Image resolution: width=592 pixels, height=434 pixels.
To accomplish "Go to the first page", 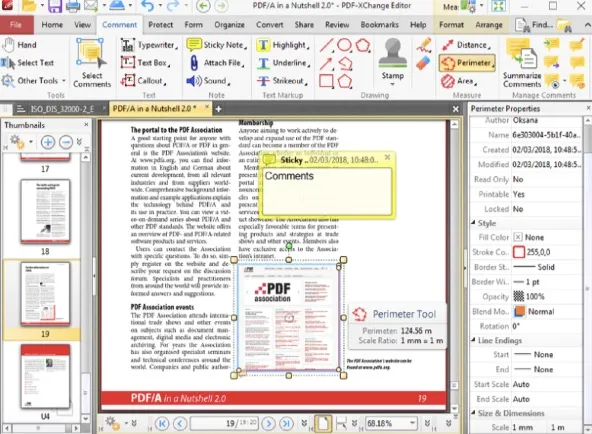I will (x=162, y=423).
